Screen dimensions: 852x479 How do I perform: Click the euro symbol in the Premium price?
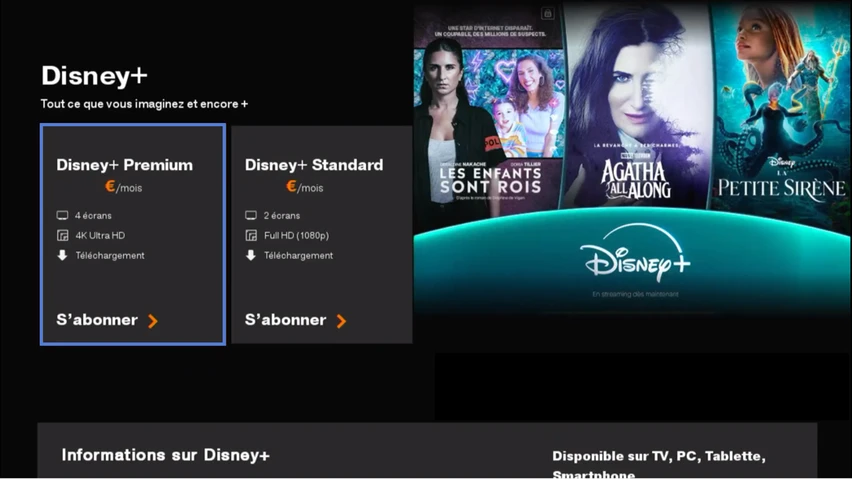110,186
